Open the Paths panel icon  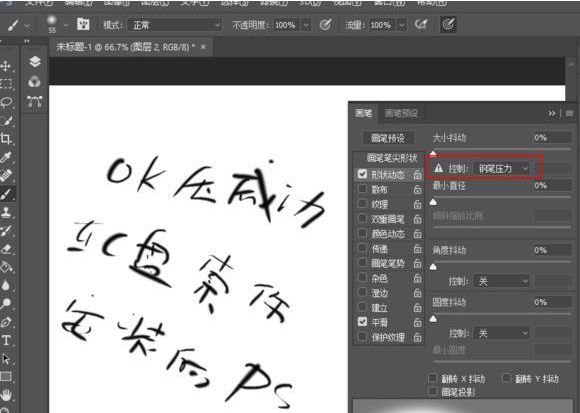point(35,101)
